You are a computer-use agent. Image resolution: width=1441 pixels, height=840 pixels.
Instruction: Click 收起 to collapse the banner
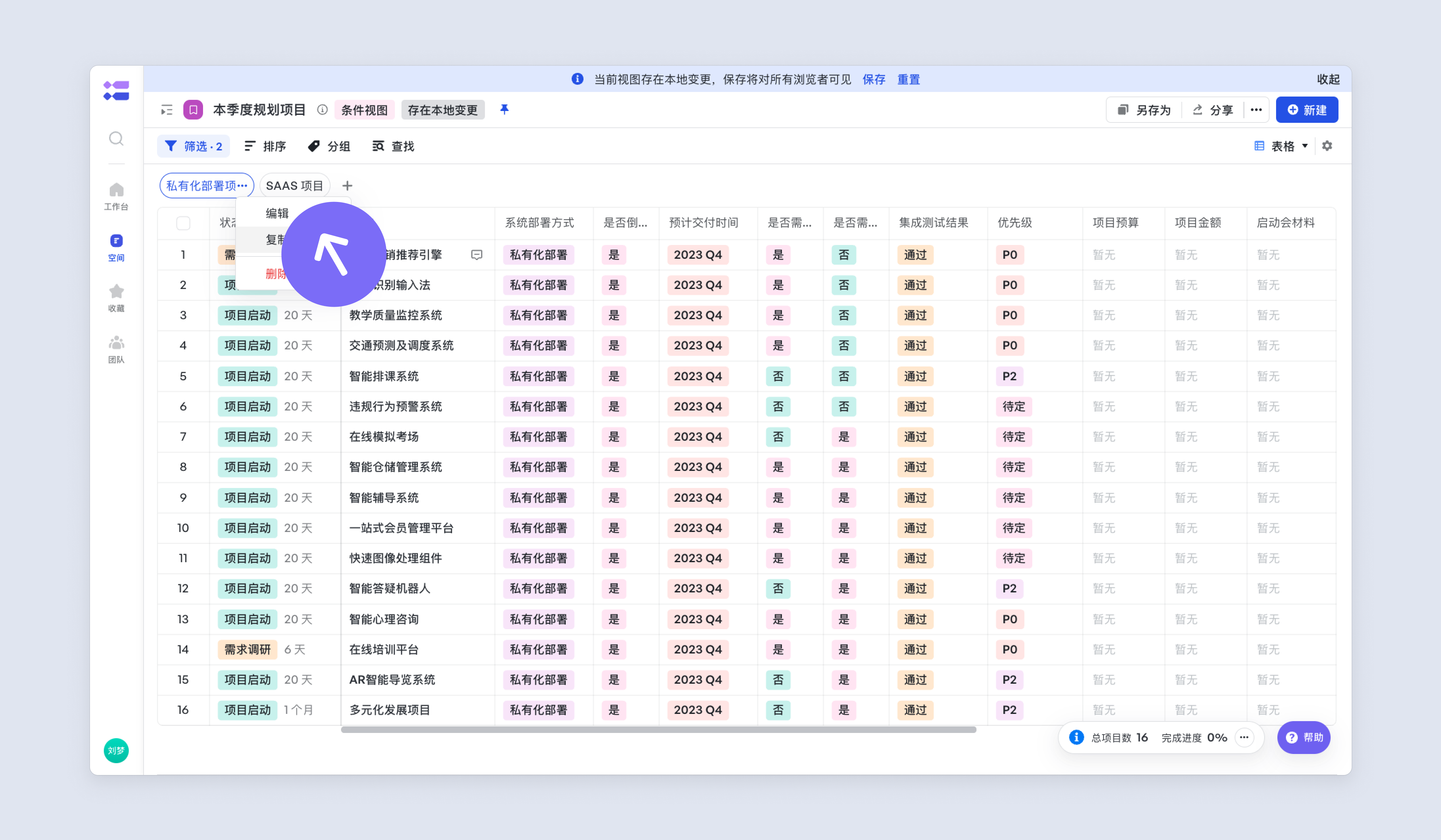point(1328,79)
